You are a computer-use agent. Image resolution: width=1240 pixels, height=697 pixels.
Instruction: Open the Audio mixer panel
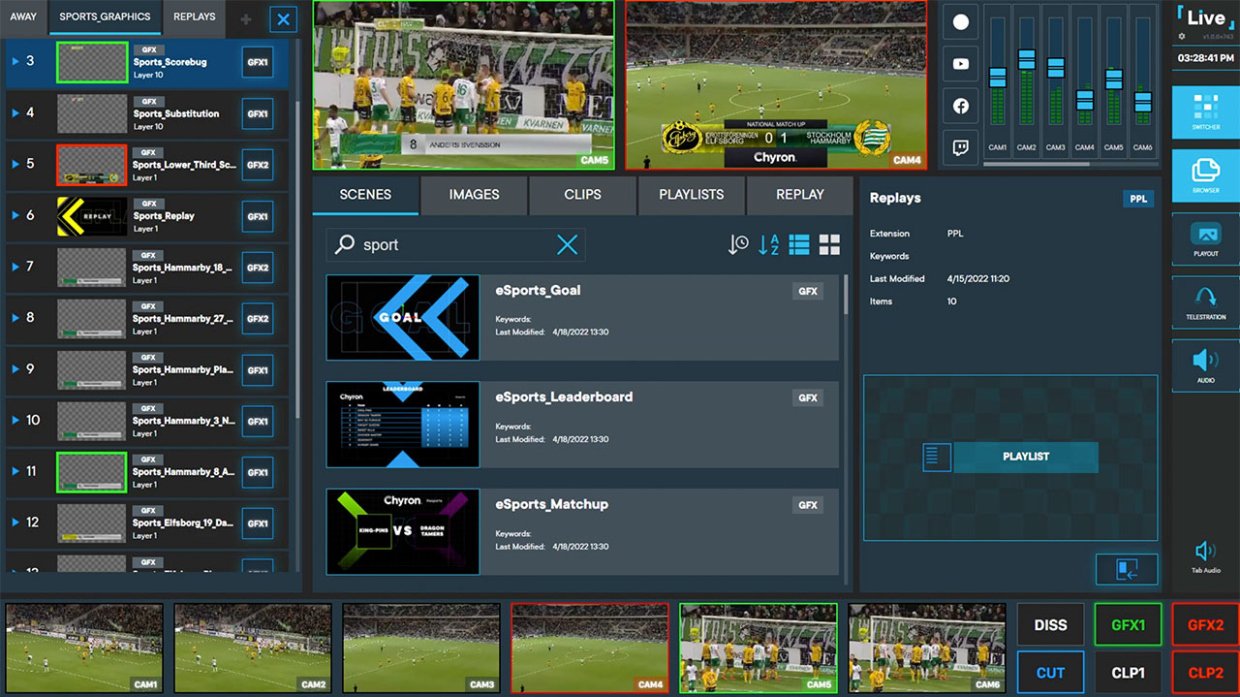coord(1205,365)
